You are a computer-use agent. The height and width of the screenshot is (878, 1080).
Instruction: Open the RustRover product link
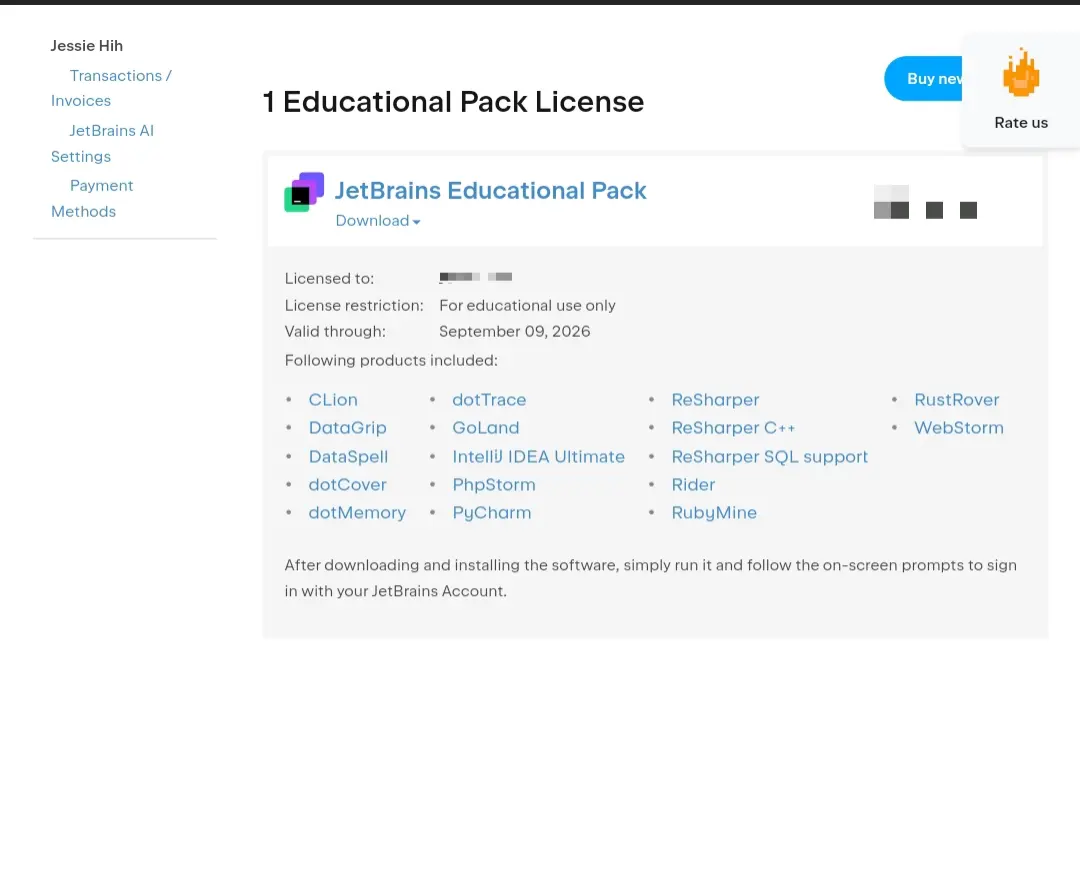click(x=957, y=399)
